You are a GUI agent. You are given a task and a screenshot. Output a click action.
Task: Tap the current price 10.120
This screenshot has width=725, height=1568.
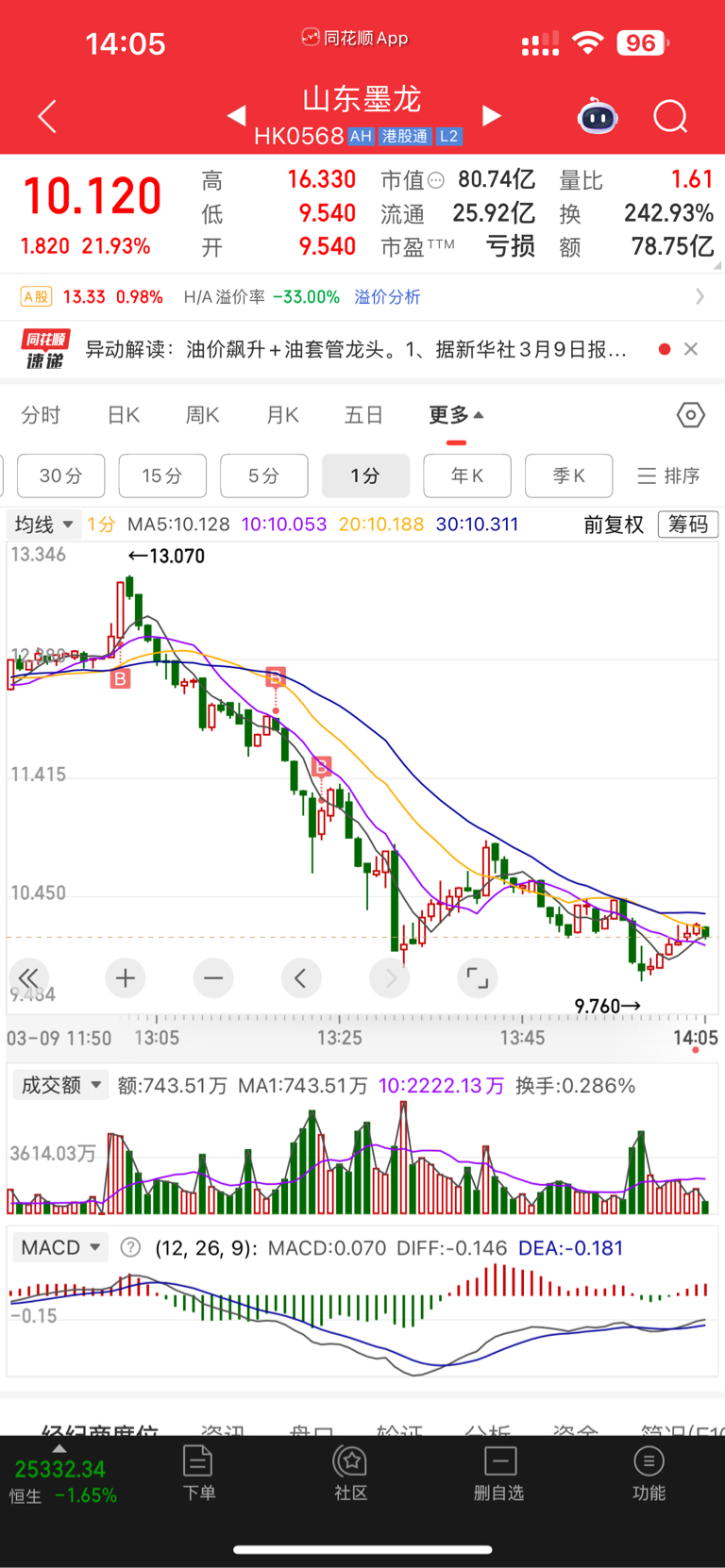93,196
